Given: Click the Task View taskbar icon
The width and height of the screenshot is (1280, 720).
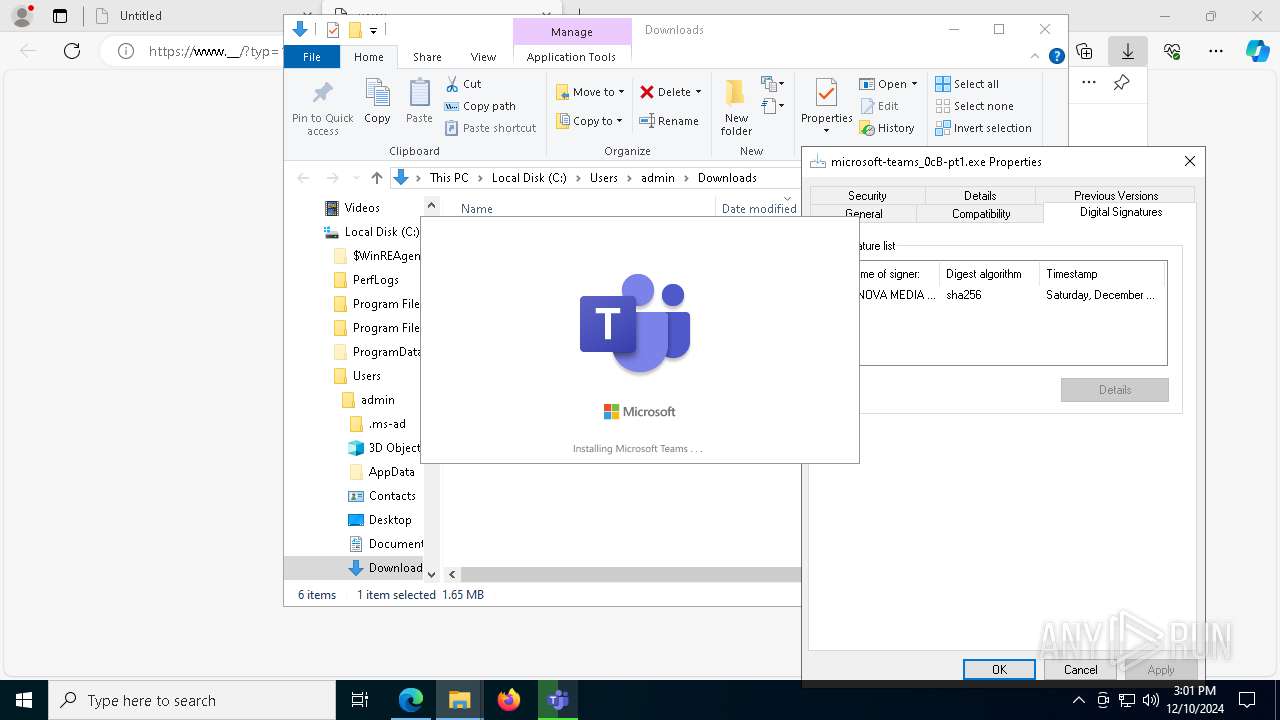Looking at the screenshot, I should [x=360, y=700].
